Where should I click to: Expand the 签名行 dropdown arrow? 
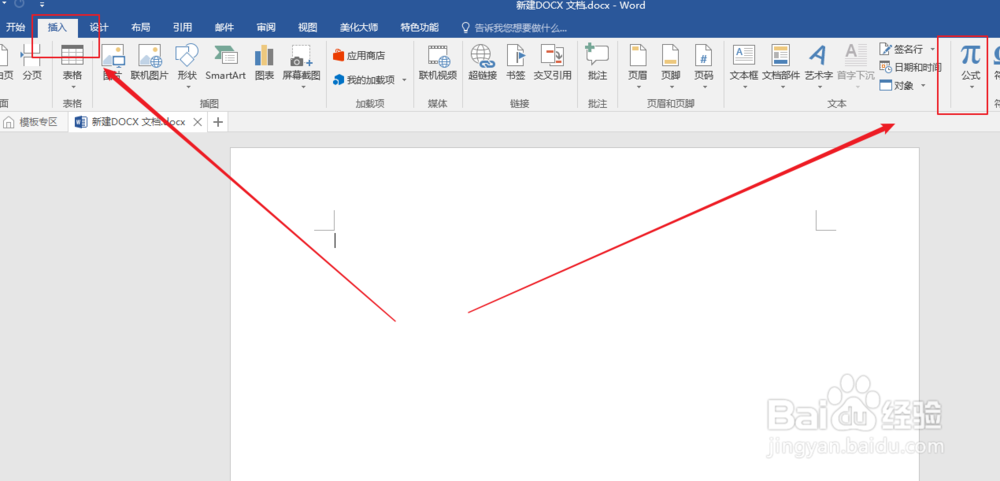pos(932,49)
